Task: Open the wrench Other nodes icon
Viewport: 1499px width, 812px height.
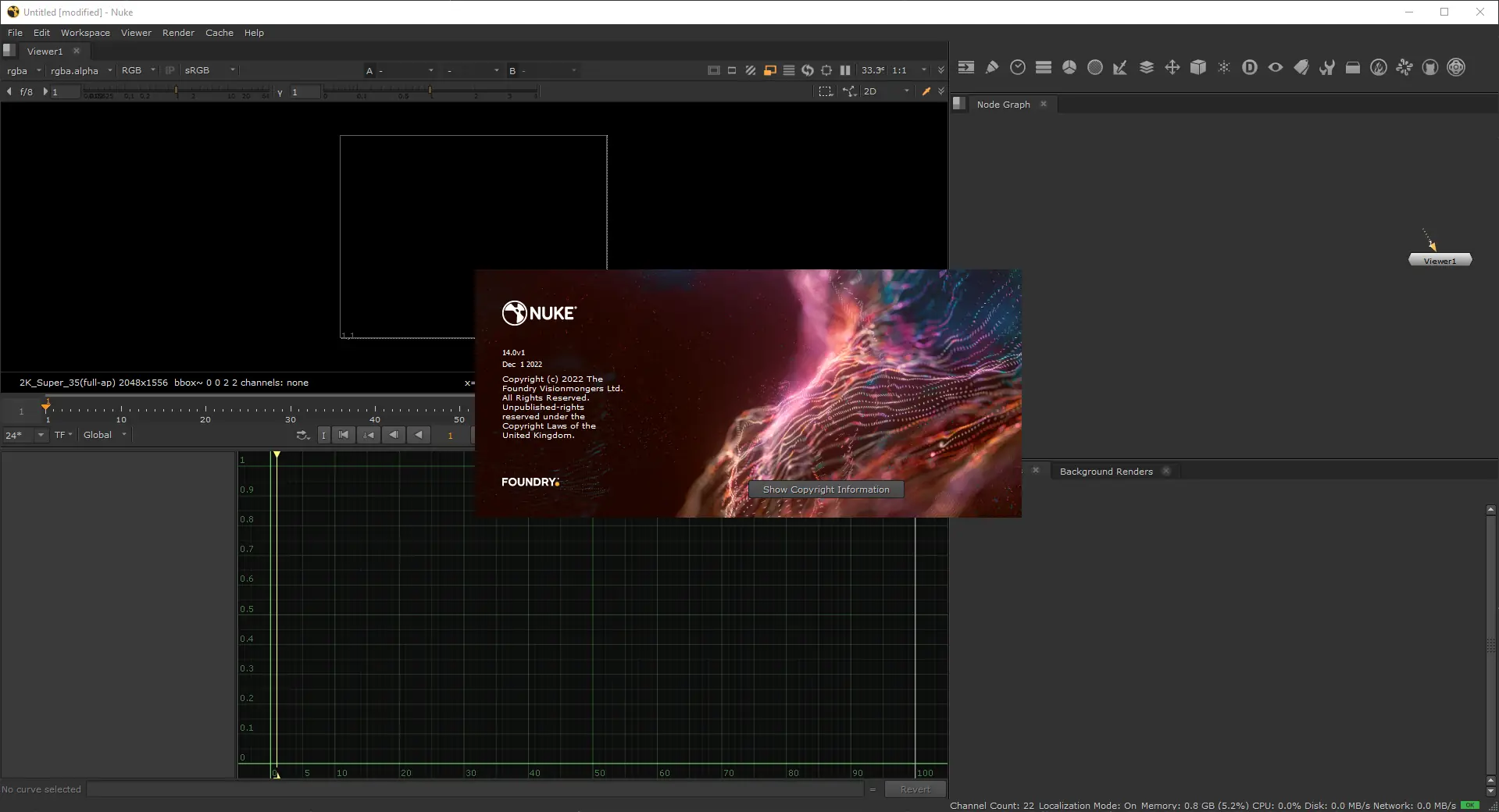Action: pos(1327,68)
